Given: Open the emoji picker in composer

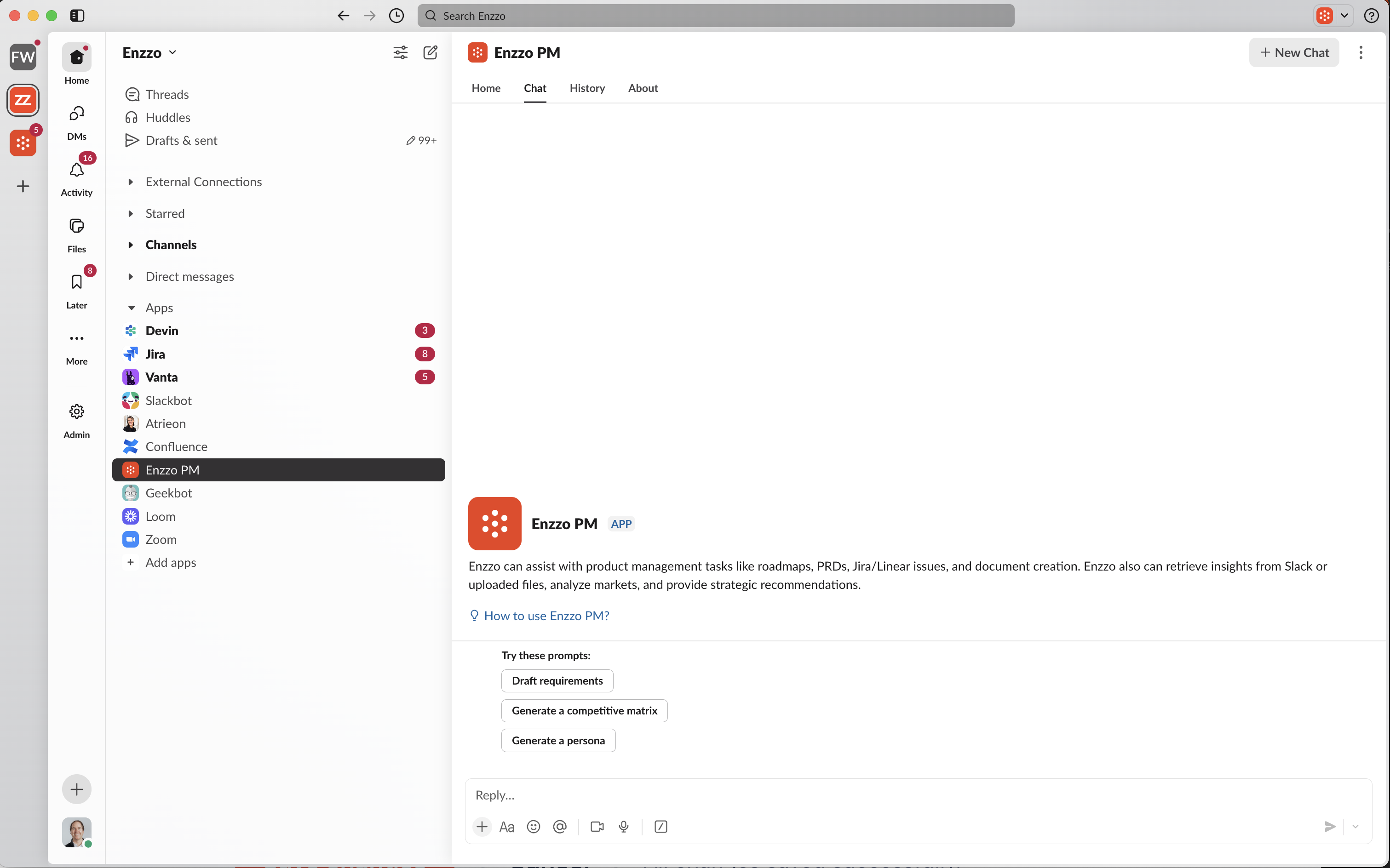Looking at the screenshot, I should tap(533, 827).
